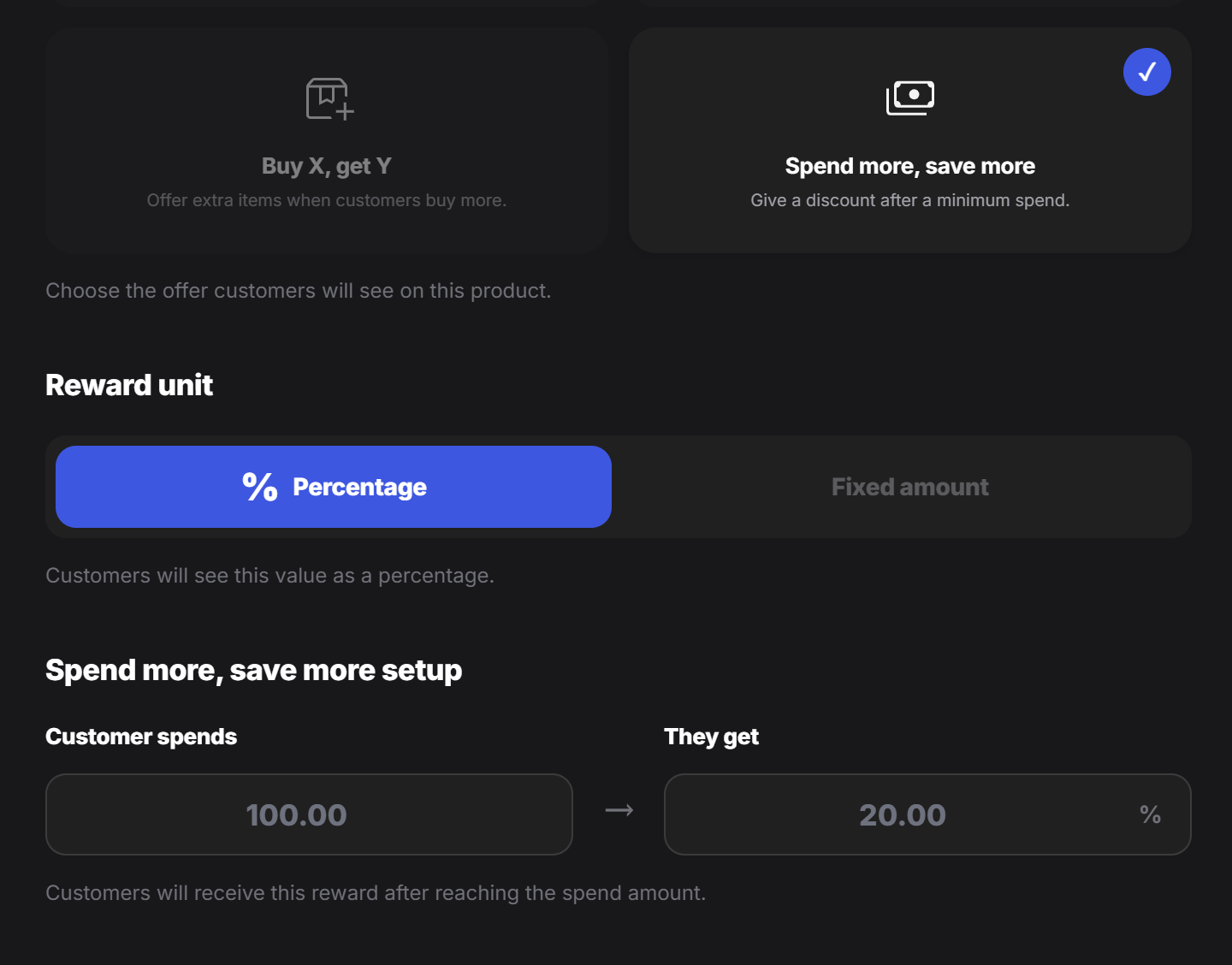Click the arrow between spend and reward fields

pyautogui.click(x=619, y=810)
